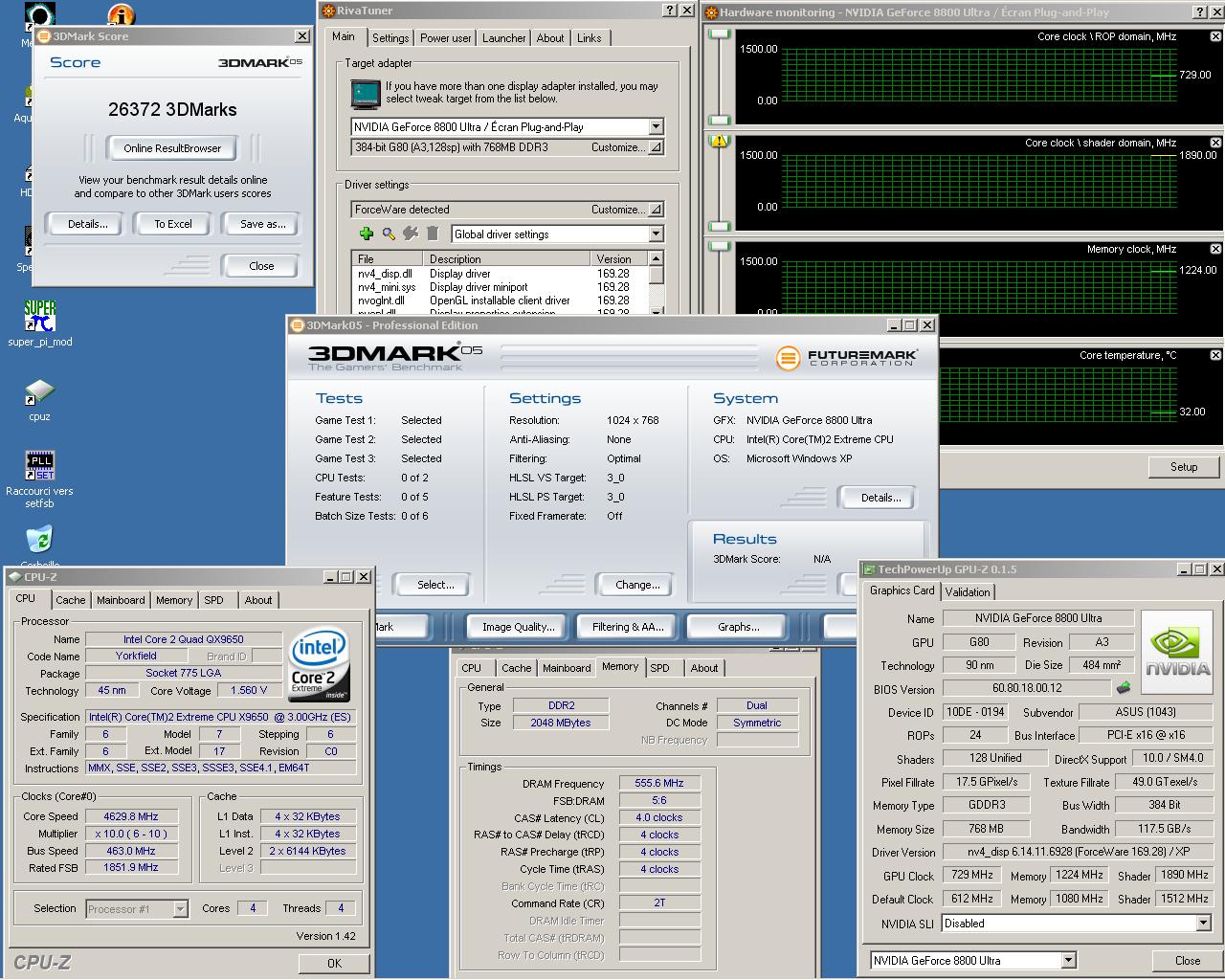The width and height of the screenshot is (1225, 980).
Task: Close the Core temperature graph
Action: (x=1215, y=355)
